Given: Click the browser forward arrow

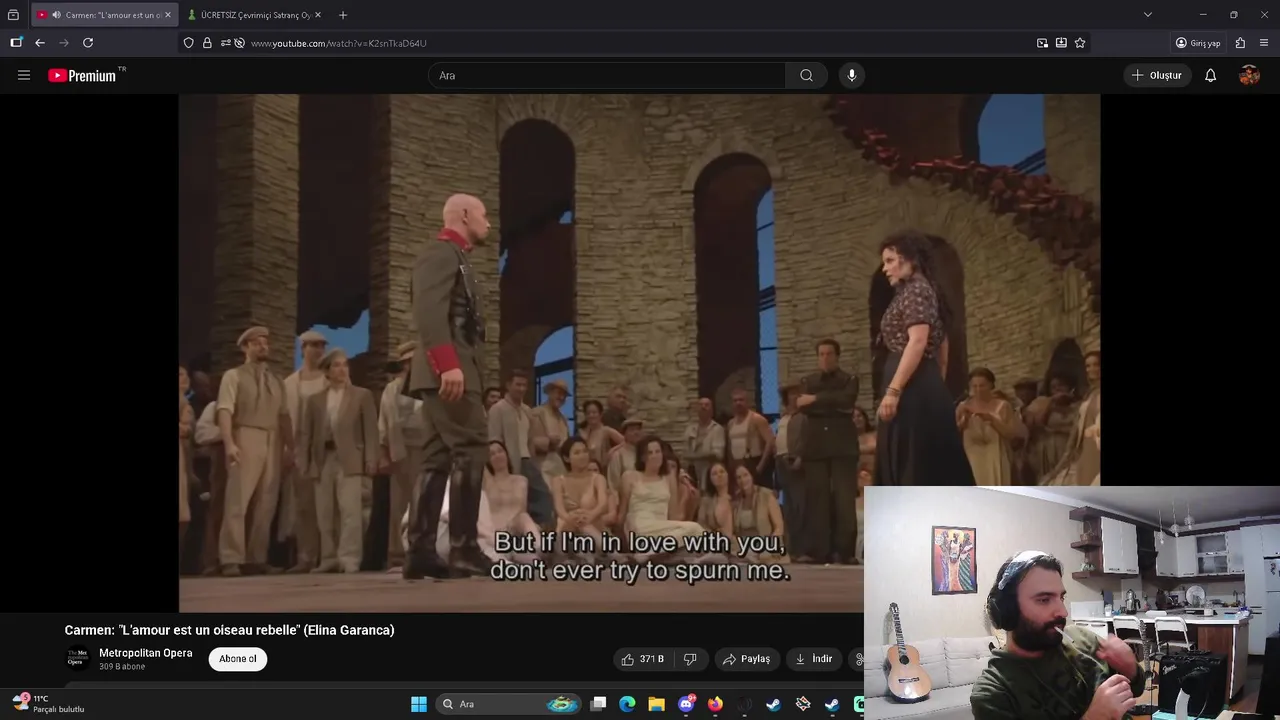Looking at the screenshot, I should [x=64, y=43].
